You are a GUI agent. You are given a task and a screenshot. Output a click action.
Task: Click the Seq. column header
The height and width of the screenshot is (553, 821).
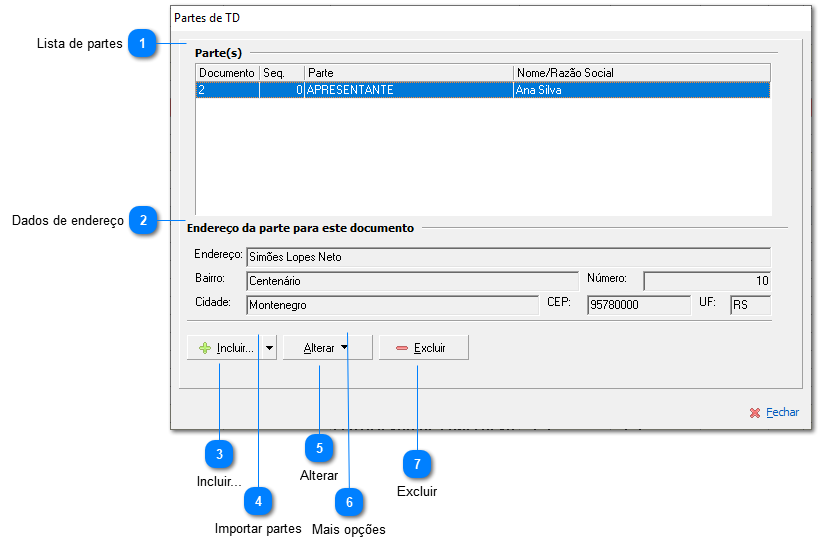pos(281,73)
